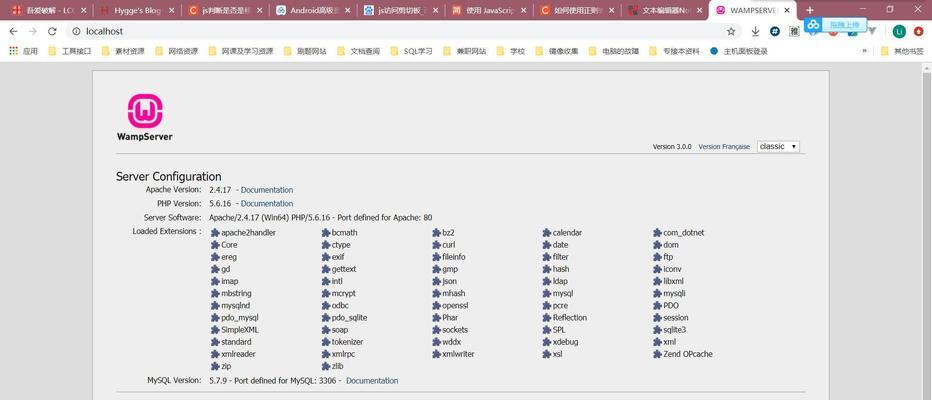Open PHP Version Documentation link

click(x=267, y=203)
